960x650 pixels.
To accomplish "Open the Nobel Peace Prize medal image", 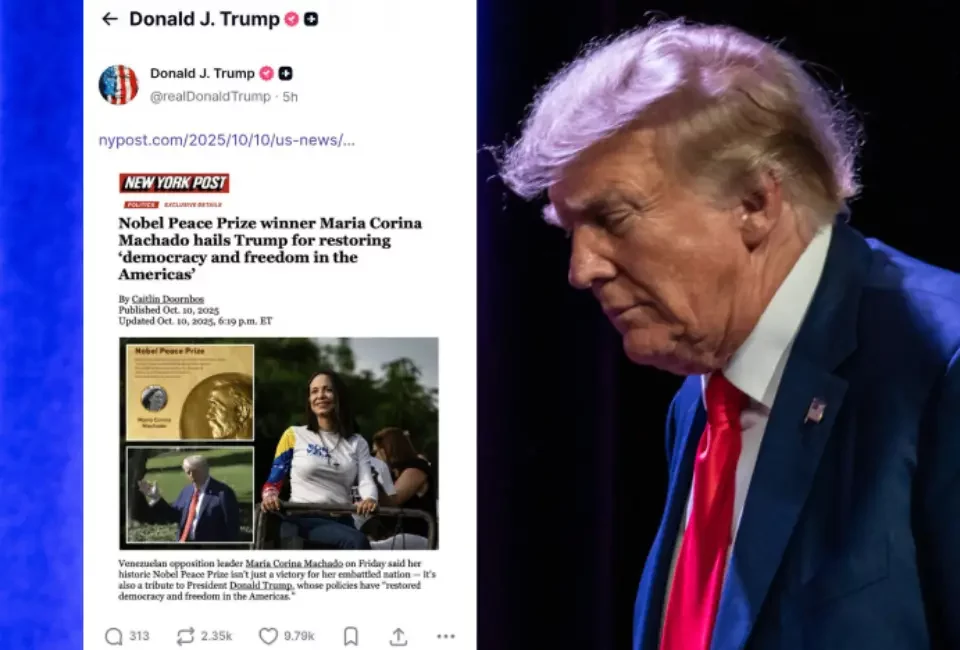I will [190, 392].
